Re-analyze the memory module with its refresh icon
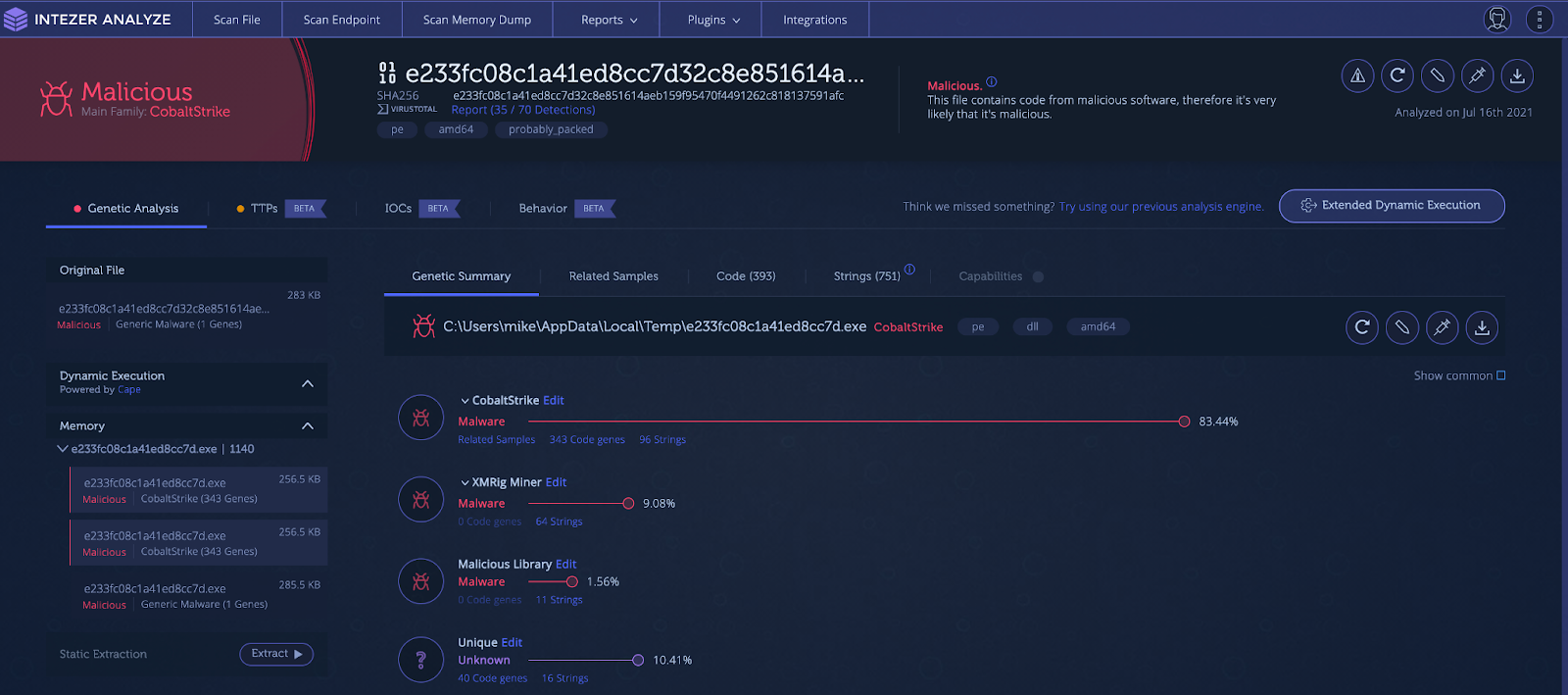 (1362, 327)
